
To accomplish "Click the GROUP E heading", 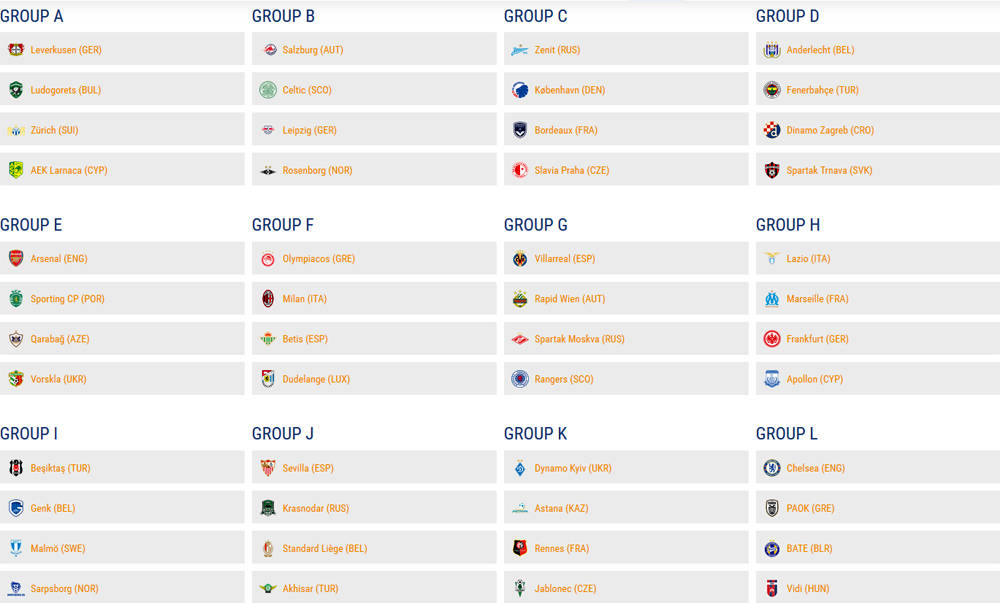I will coord(31,225).
